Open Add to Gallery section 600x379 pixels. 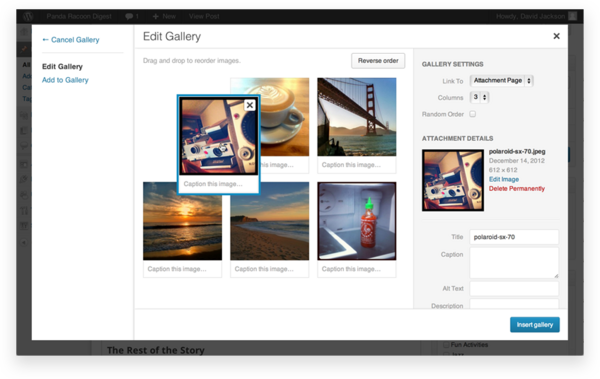click(65, 80)
